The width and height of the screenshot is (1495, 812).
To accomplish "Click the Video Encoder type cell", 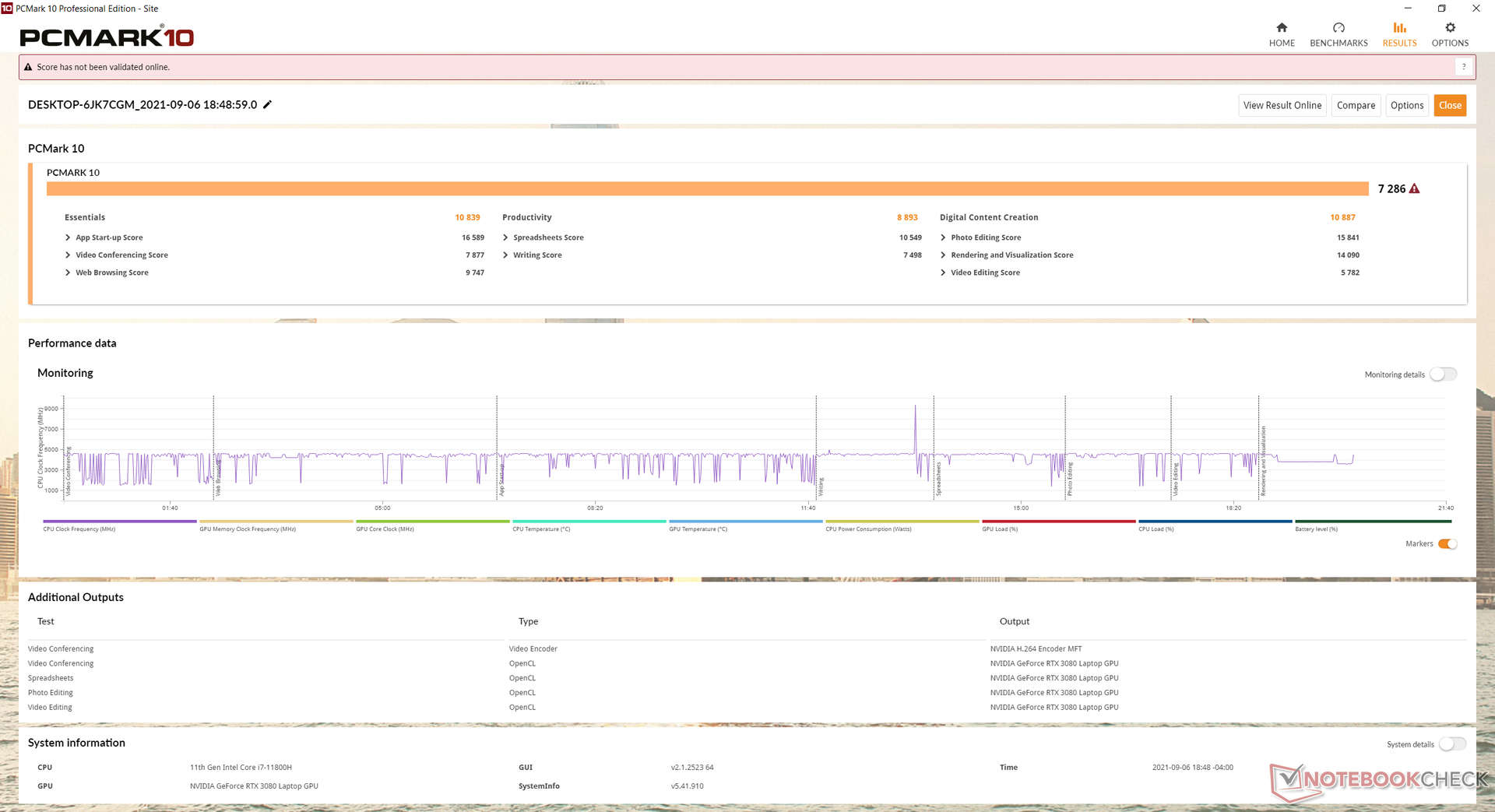I will [x=533, y=649].
